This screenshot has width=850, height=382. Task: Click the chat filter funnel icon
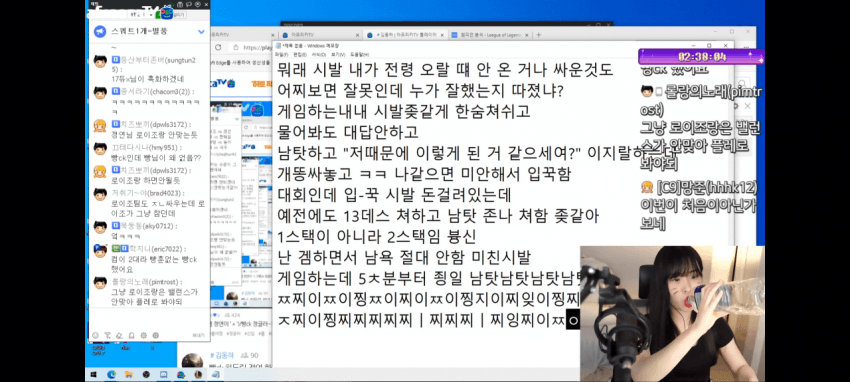click(107, 335)
